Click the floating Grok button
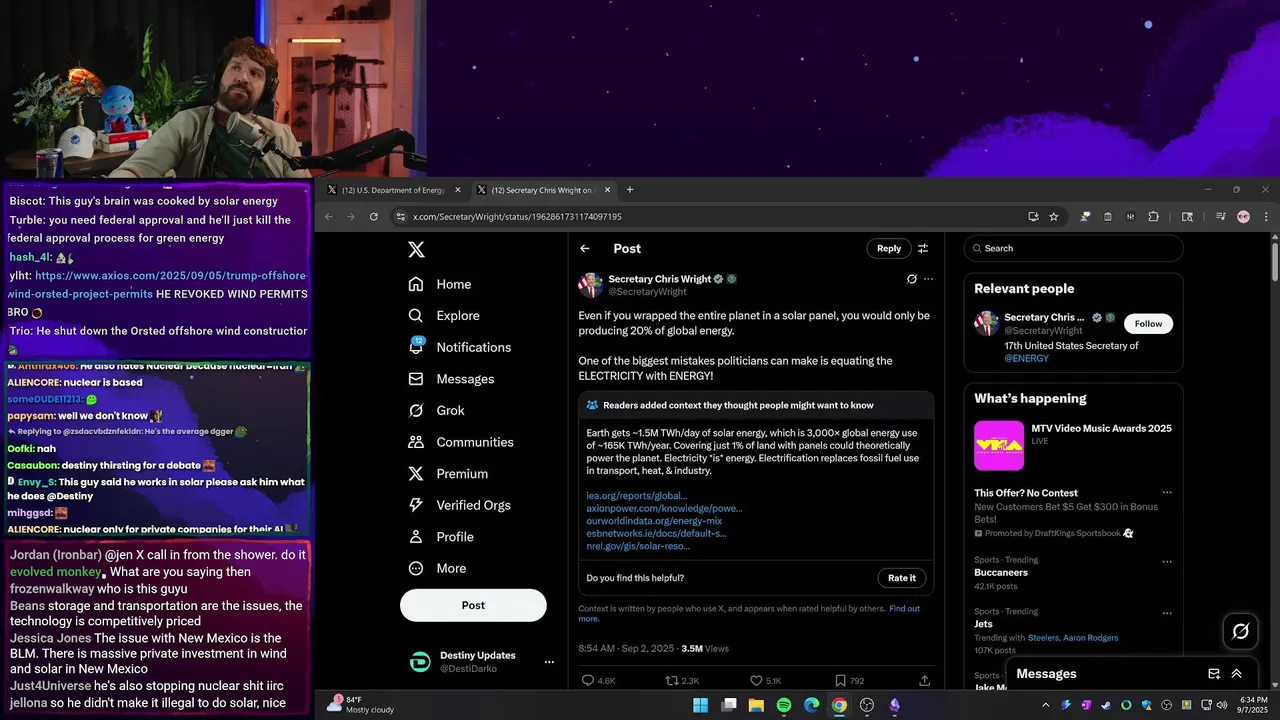This screenshot has height=720, width=1280. (x=1241, y=631)
